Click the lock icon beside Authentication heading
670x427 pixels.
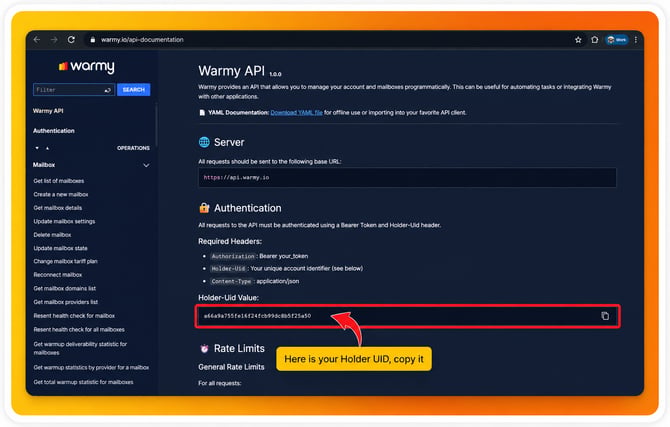point(204,208)
